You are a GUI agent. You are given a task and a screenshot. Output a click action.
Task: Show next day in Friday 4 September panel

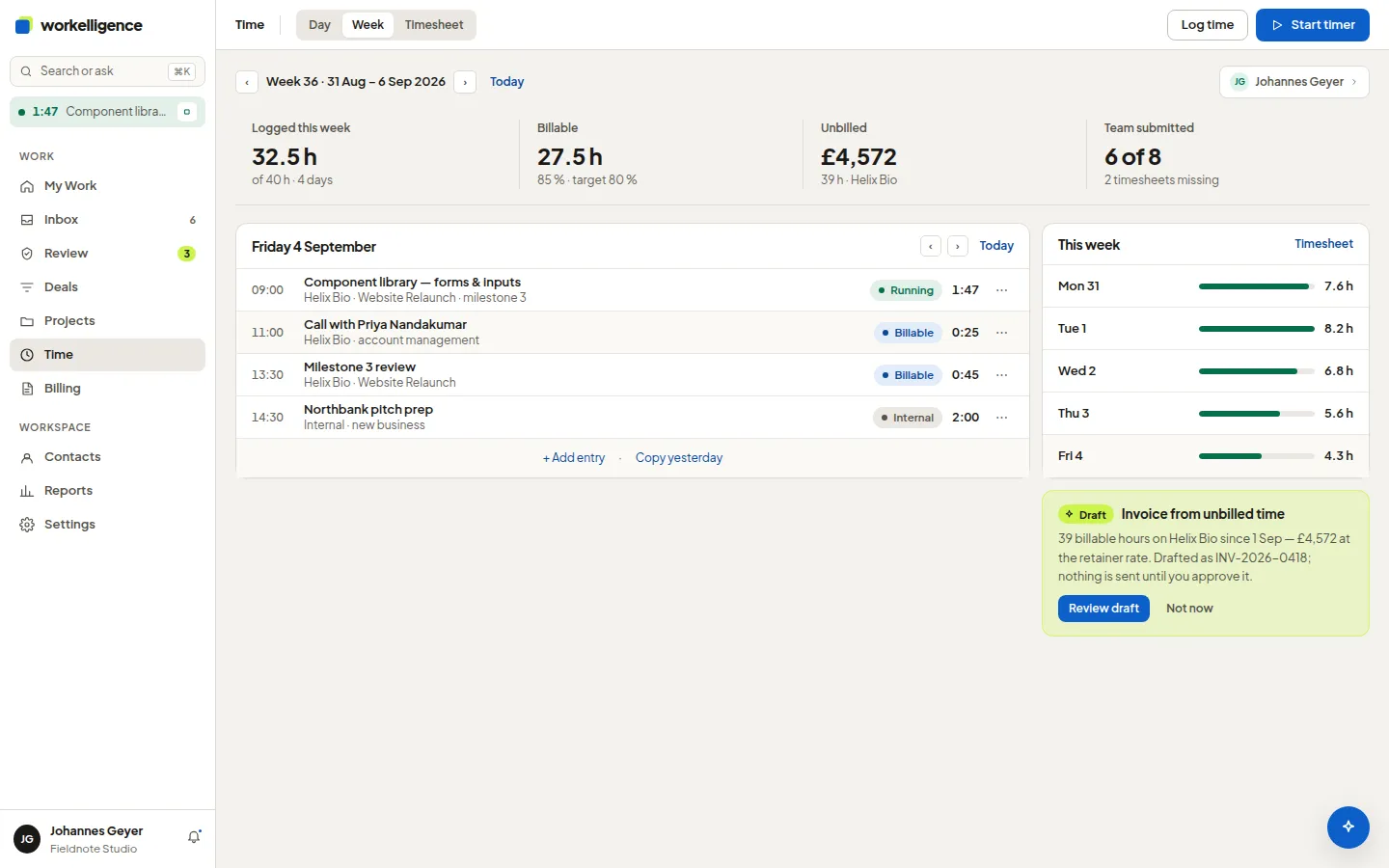[x=958, y=246]
